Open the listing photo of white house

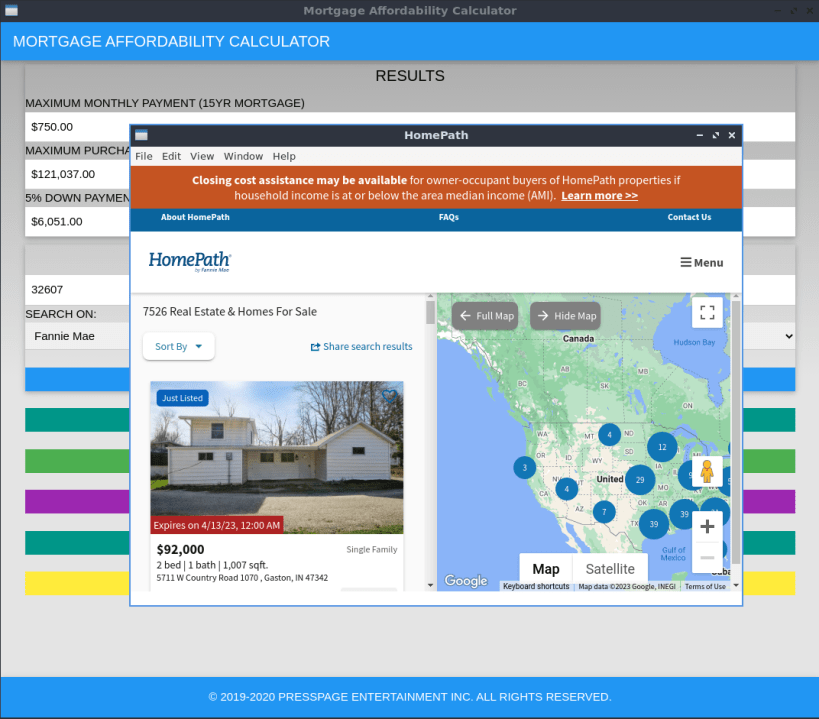pos(277,457)
